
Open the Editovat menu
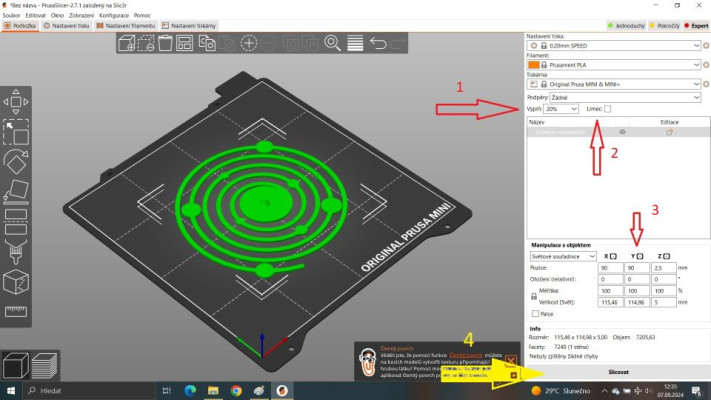[35, 15]
